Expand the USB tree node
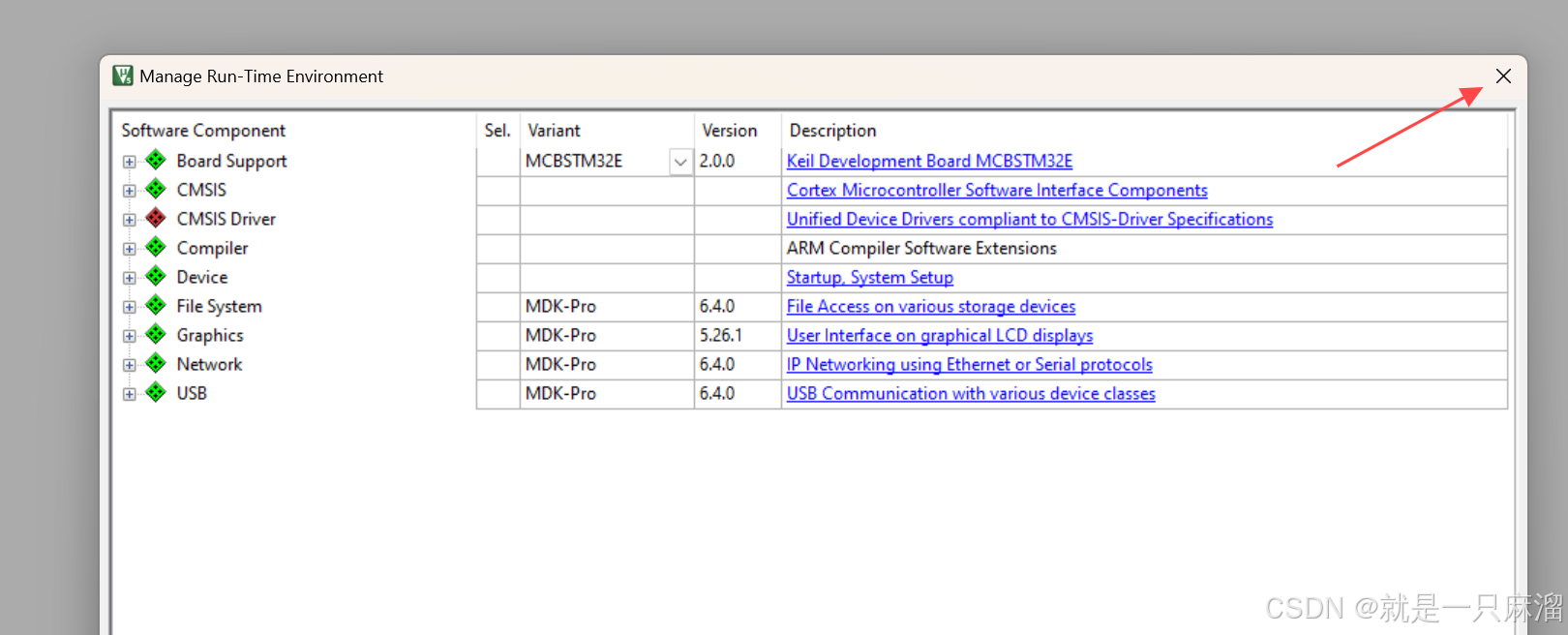Image resolution: width=1568 pixels, height=635 pixels. coord(129,394)
